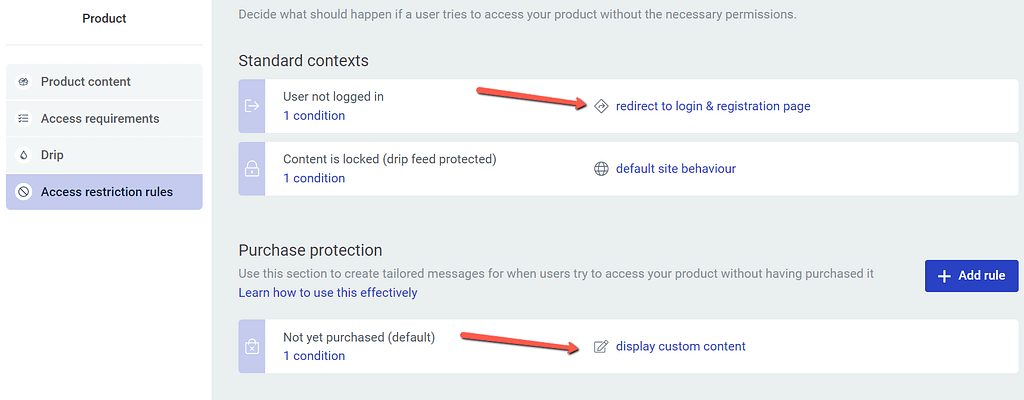Click the globe icon for default site behaviour
The width and height of the screenshot is (1024, 400).
[x=601, y=169]
